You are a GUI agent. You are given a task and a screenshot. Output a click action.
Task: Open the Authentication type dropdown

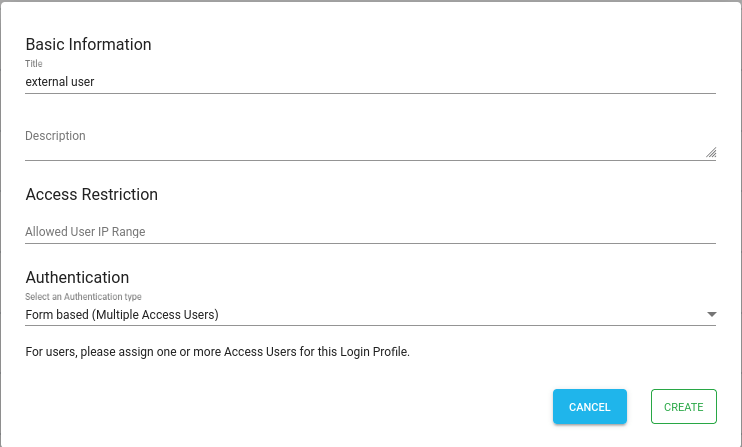point(370,315)
